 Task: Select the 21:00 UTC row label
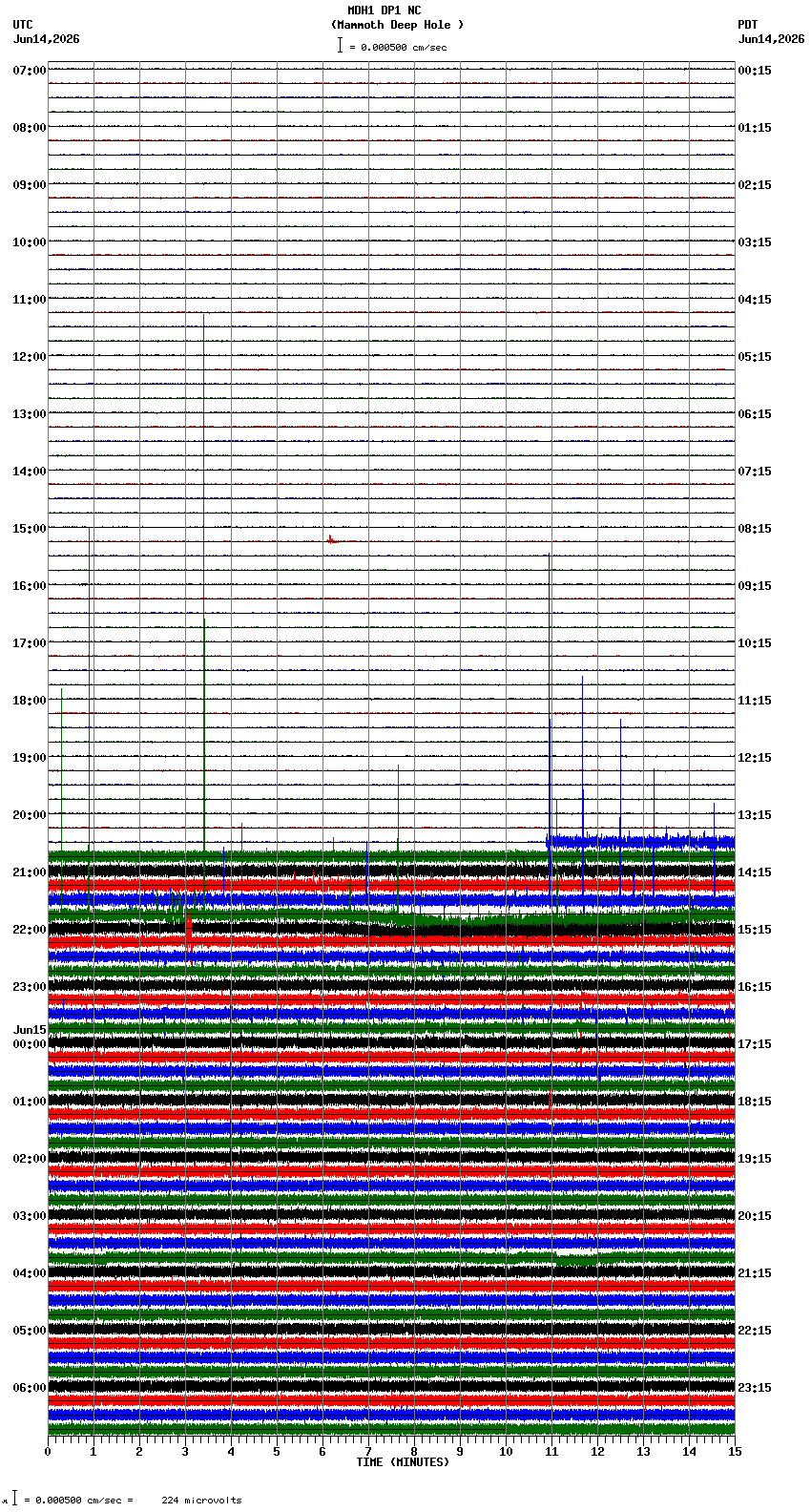pos(30,872)
